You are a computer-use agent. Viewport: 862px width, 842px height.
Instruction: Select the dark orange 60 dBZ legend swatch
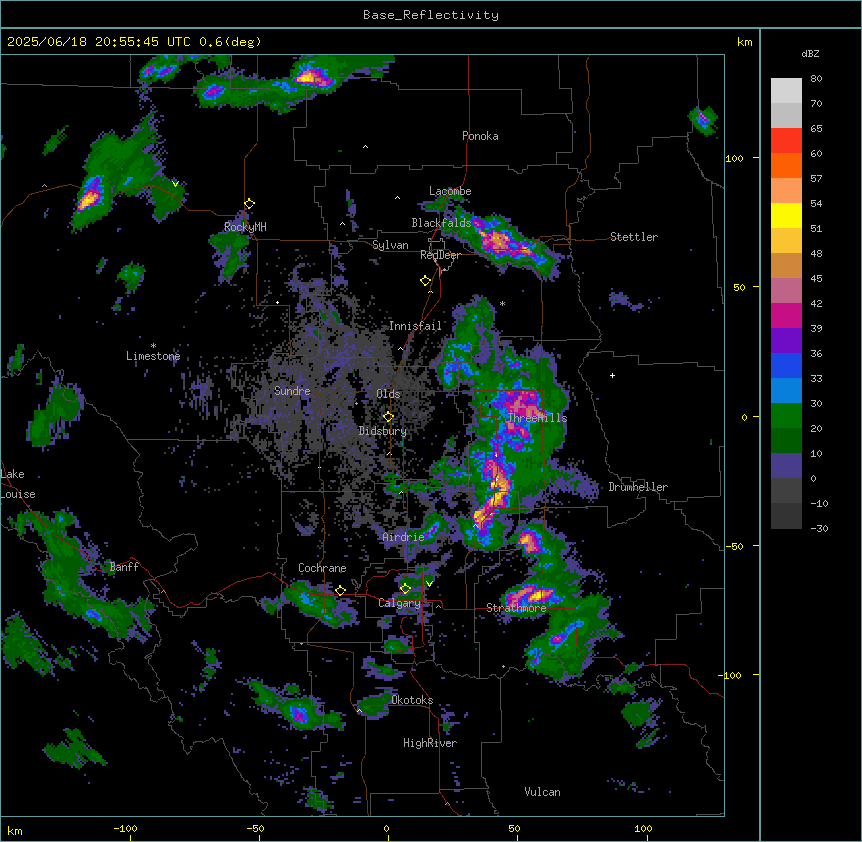[x=786, y=165]
